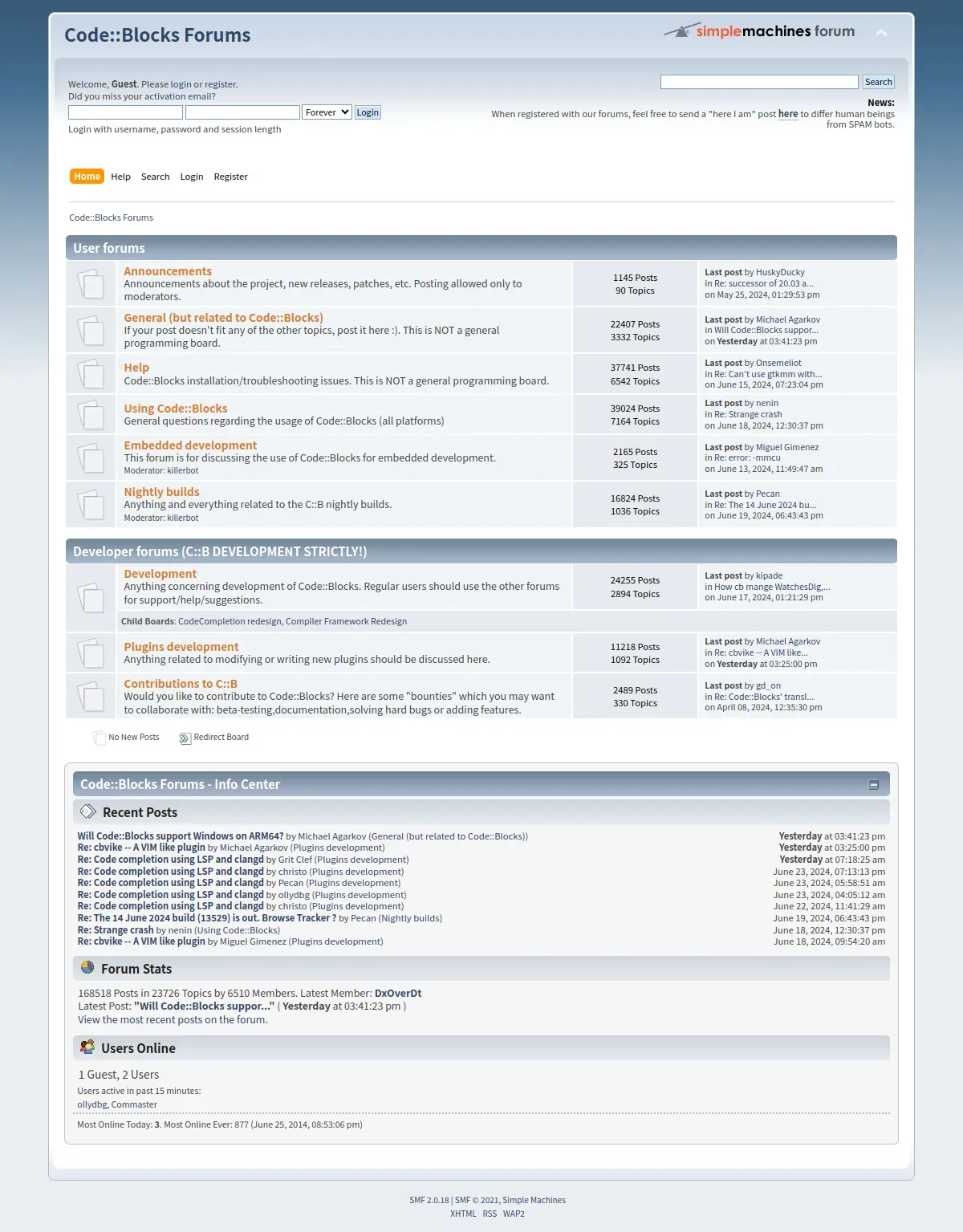
Task: Open online user Commaster profile
Action: 134,1104
